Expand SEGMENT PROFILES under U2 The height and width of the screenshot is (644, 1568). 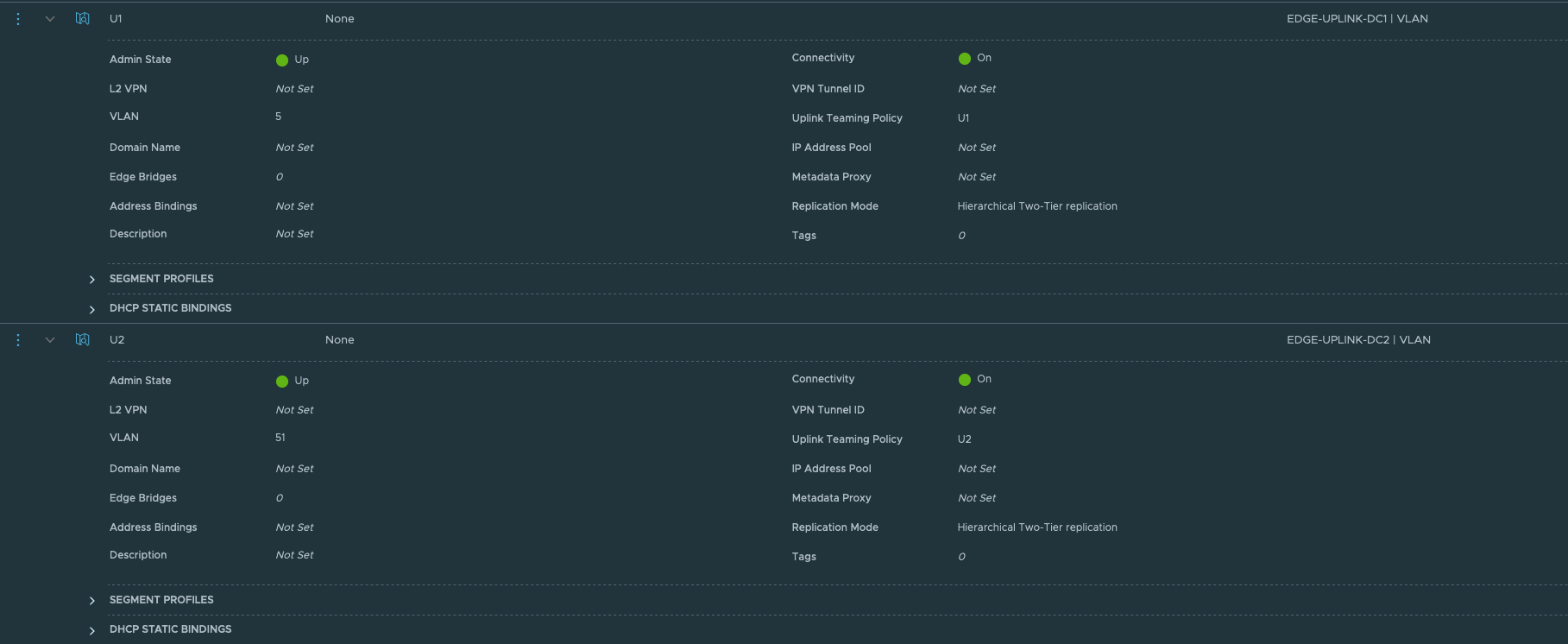92,601
